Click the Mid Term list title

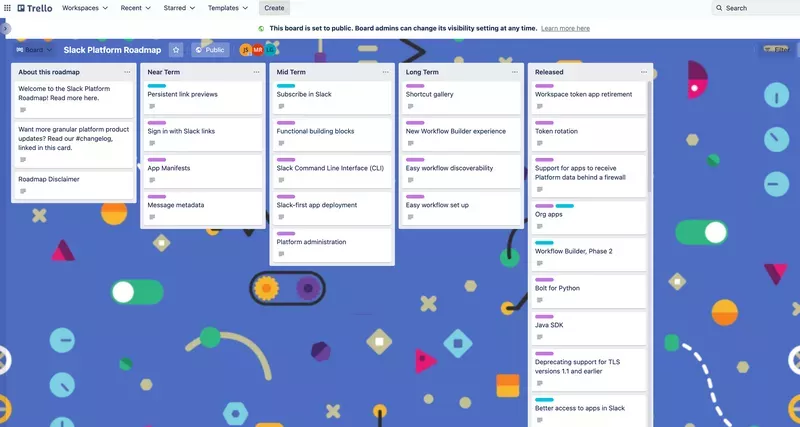291,72
